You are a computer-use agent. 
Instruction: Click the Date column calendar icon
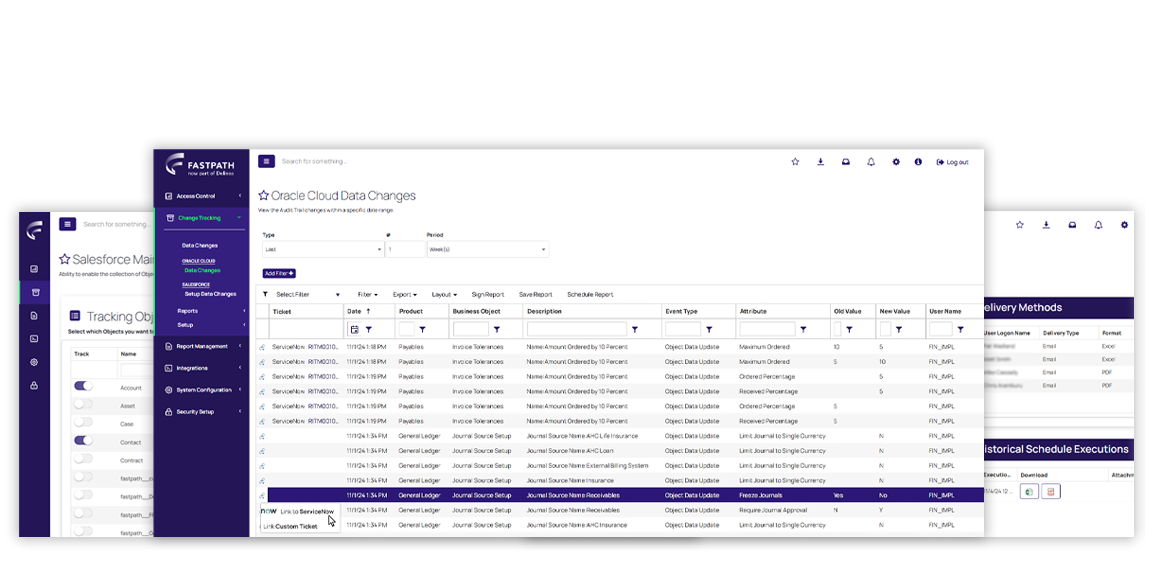(355, 330)
